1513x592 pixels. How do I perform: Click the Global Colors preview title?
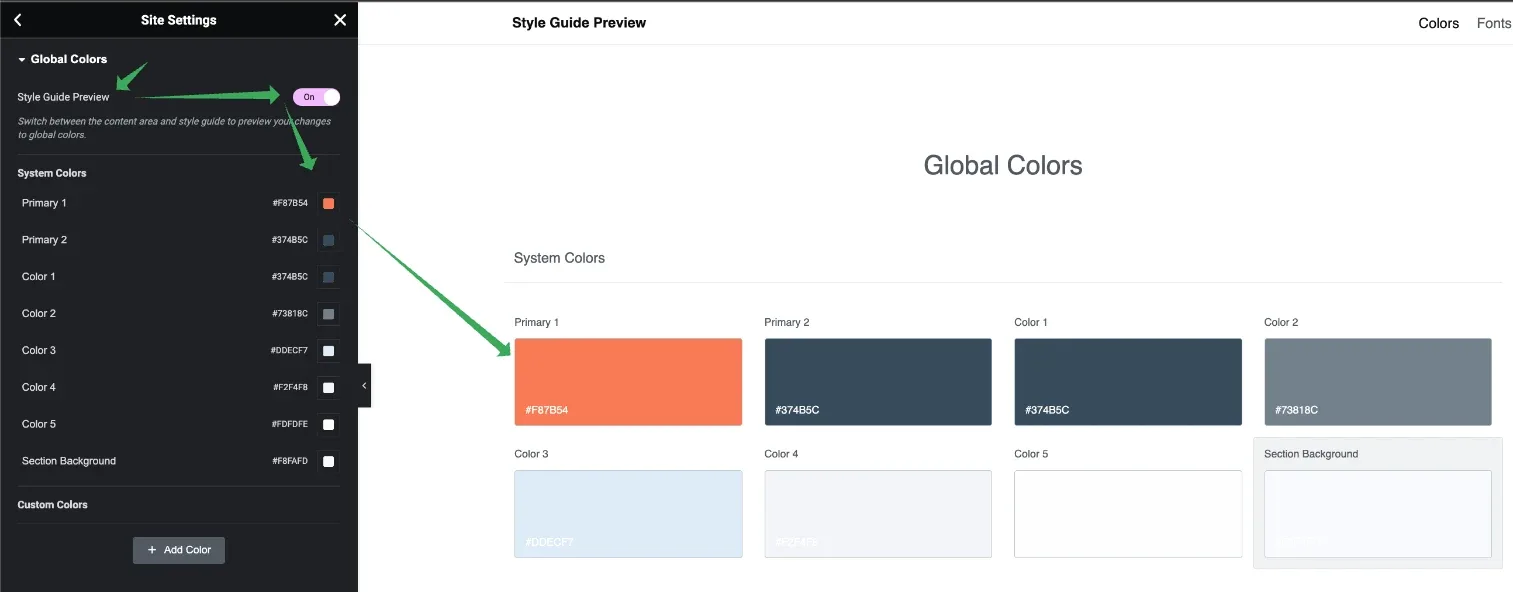[x=1003, y=165]
